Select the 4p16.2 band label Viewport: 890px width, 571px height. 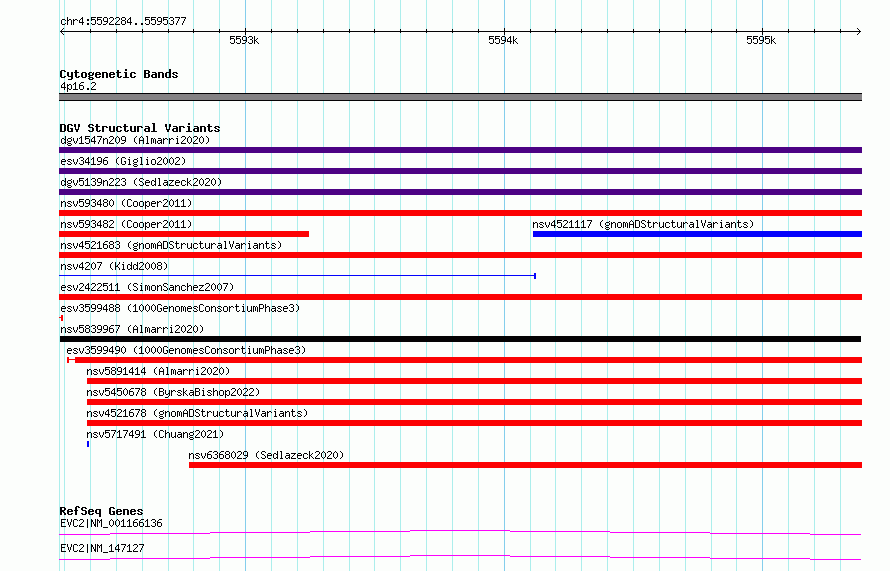[78, 86]
